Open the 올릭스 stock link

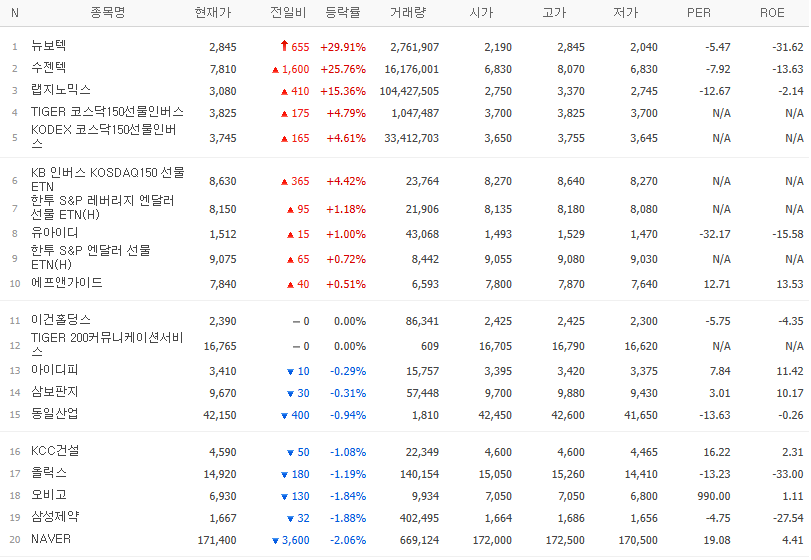coord(48,473)
